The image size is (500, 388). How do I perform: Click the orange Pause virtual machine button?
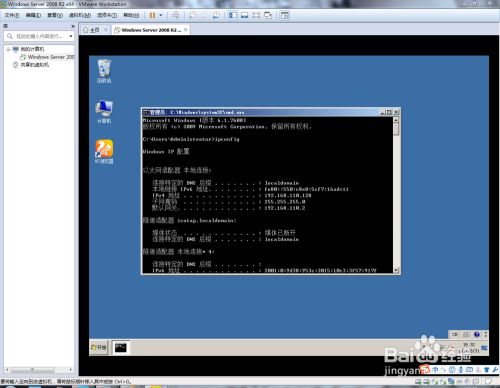(152, 15)
